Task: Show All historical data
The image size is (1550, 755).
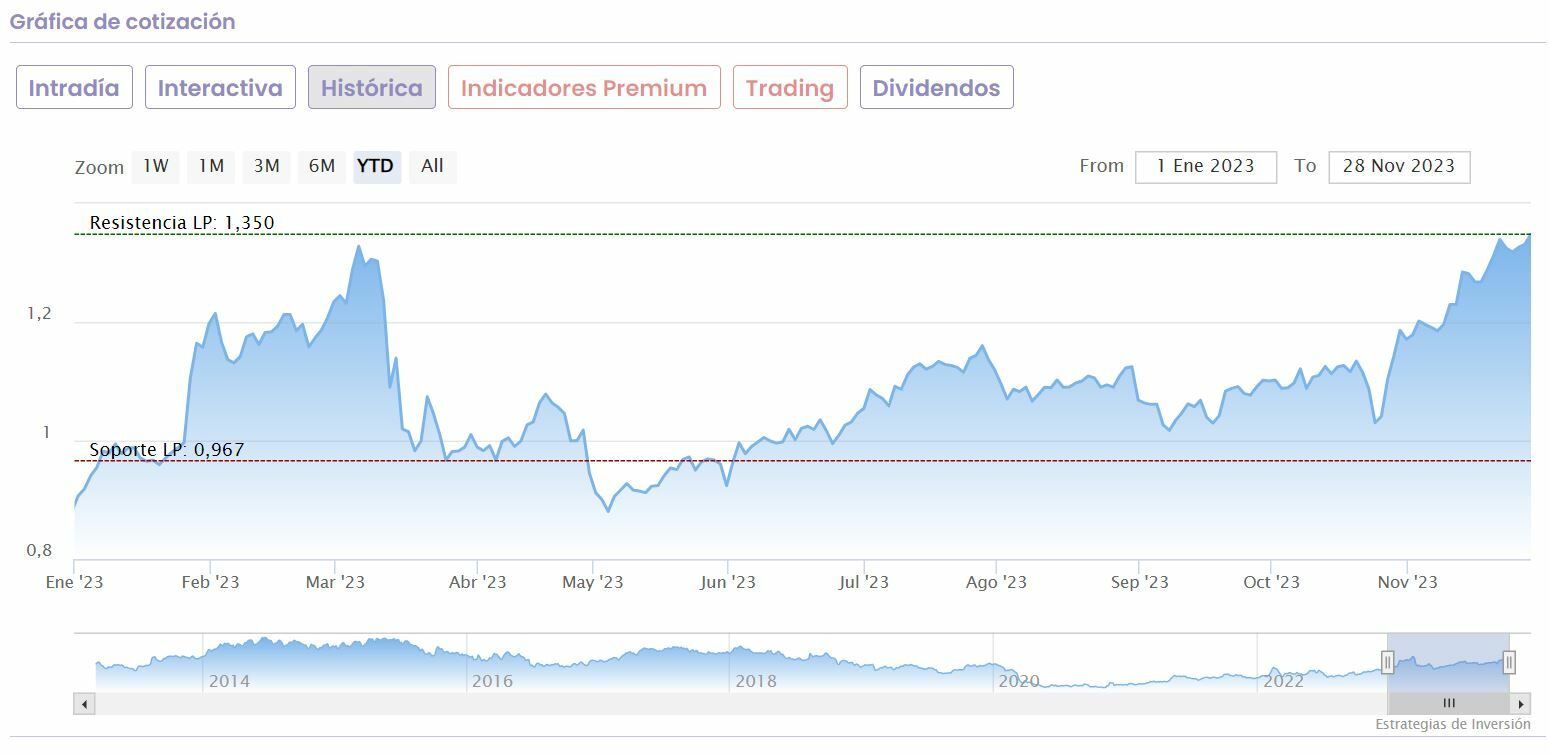Action: [432, 166]
